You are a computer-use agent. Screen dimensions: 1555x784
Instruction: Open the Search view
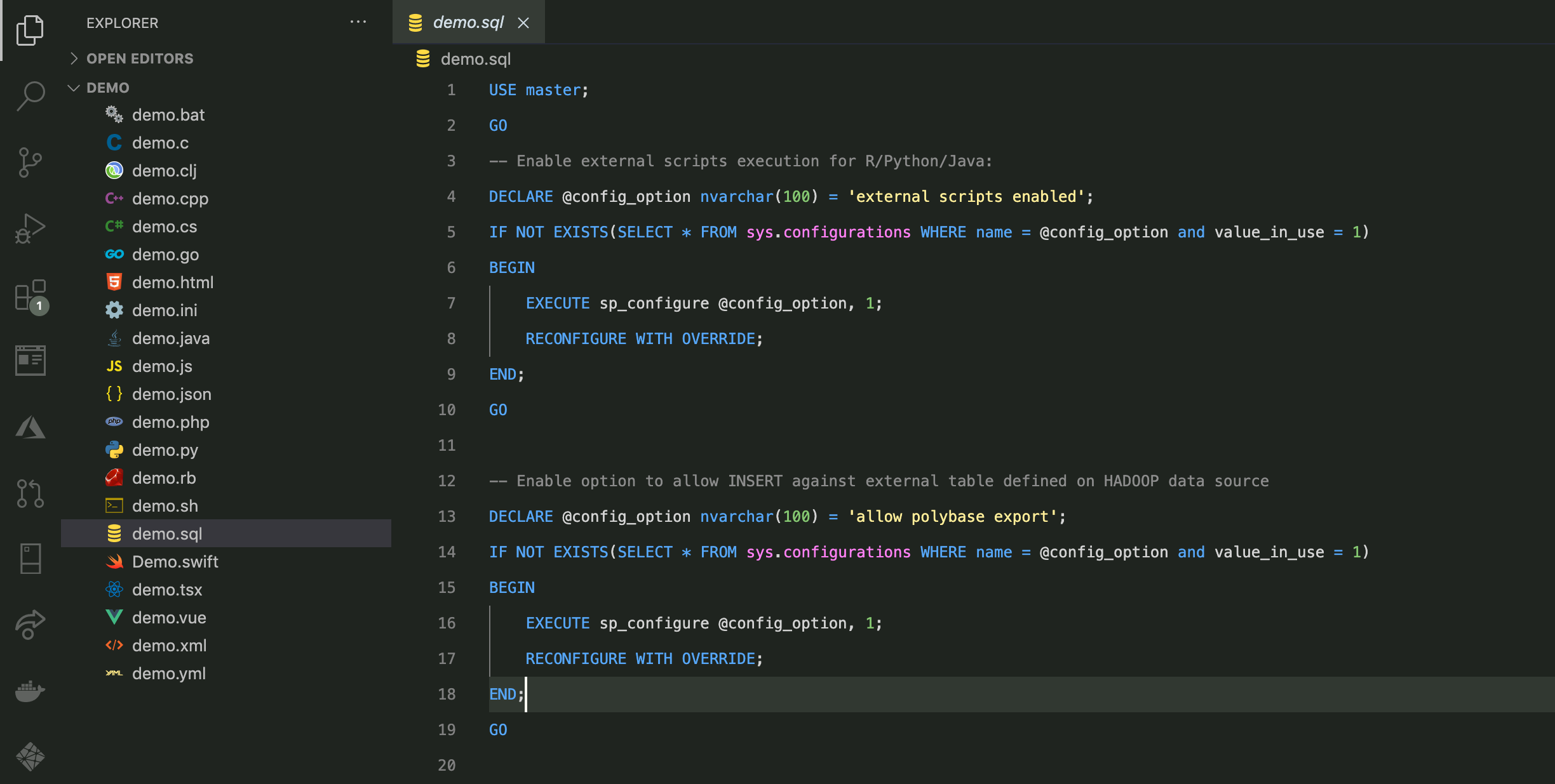pyautogui.click(x=30, y=96)
